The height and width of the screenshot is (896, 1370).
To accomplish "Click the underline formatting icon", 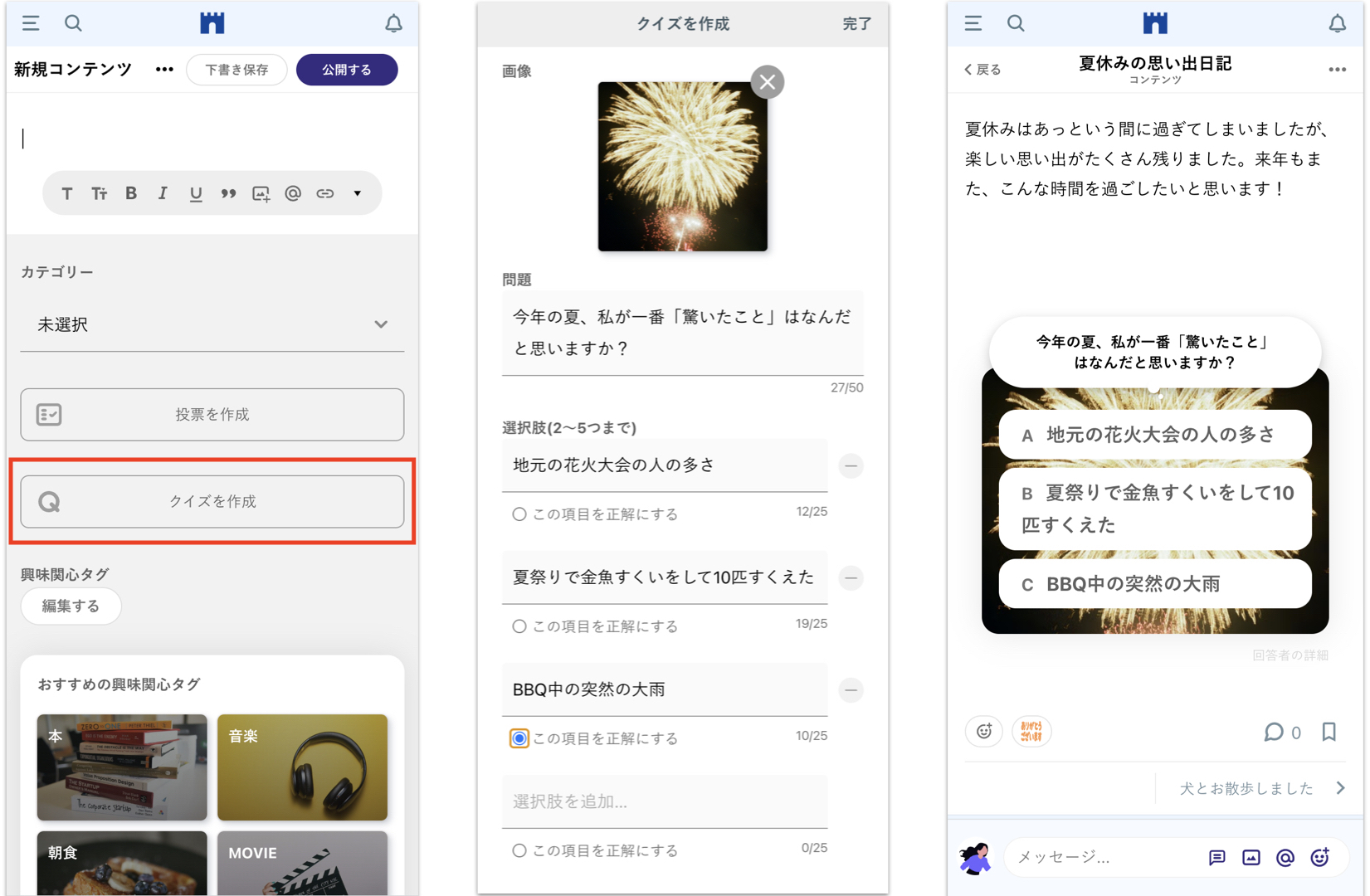I will point(195,193).
